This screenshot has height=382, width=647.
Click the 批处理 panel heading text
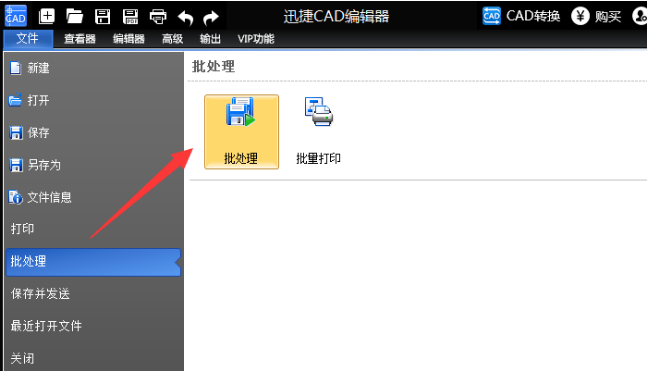pos(213,66)
